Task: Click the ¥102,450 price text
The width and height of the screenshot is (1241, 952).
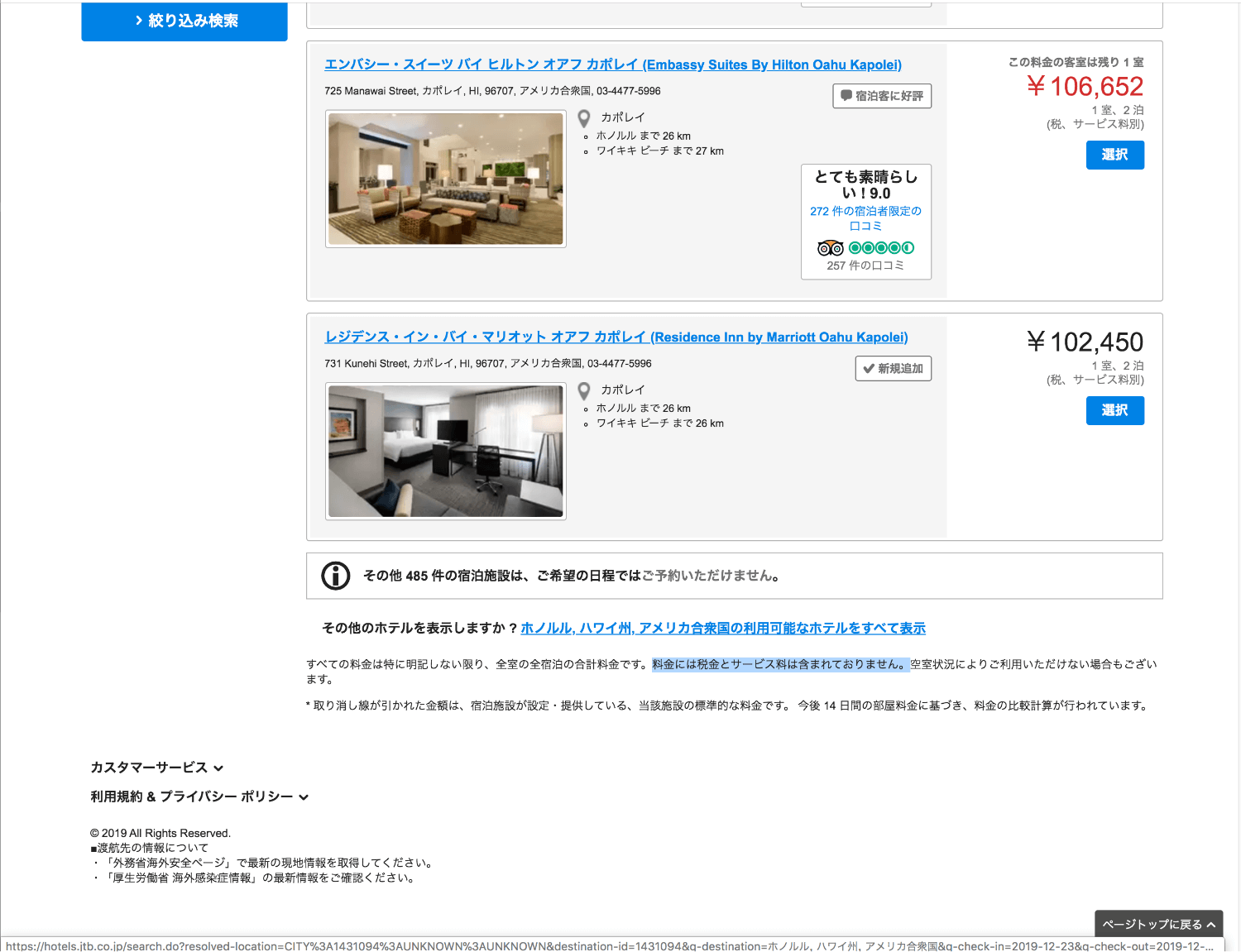Action: (1085, 342)
